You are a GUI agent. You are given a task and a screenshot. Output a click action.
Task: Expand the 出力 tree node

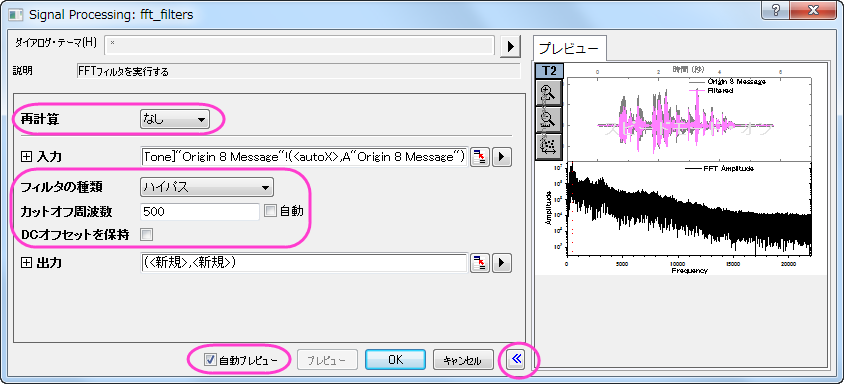pos(26,263)
